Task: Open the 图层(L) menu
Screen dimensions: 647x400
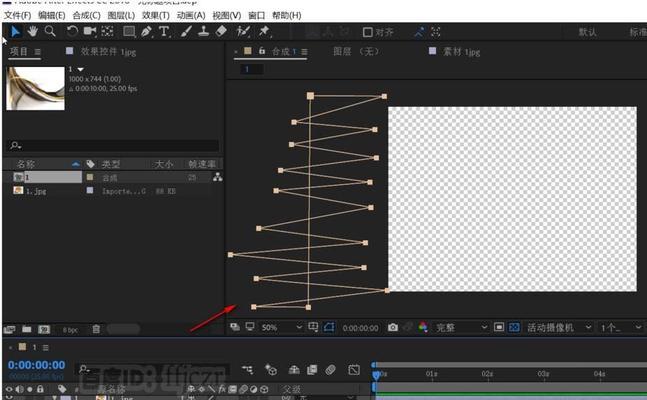Action: click(x=121, y=16)
